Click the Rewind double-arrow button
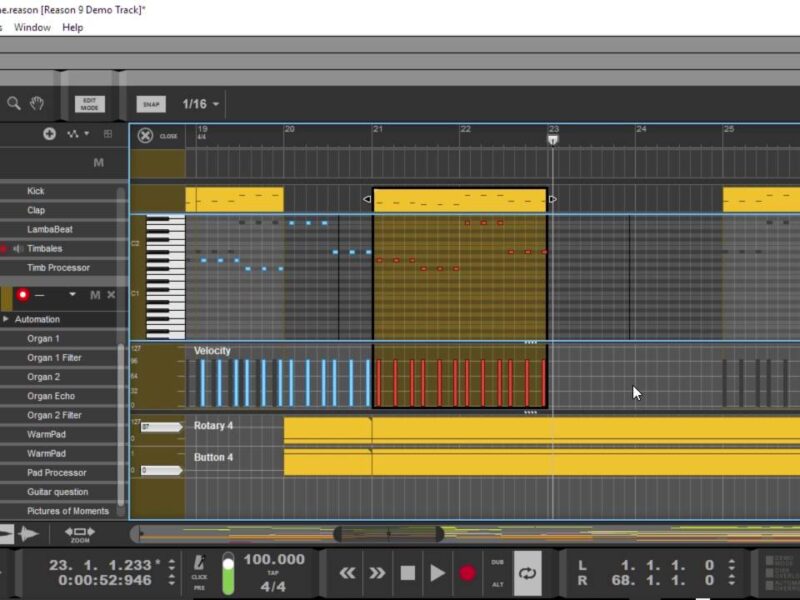 (x=348, y=573)
